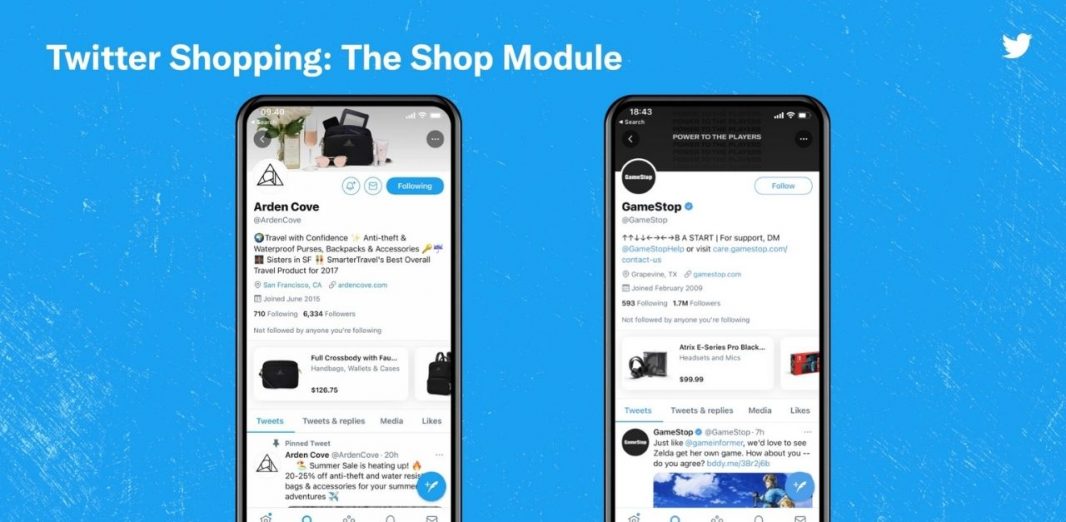Open the three-dot menu on GameStop header
Screen dimensions: 1066x522
[804, 139]
